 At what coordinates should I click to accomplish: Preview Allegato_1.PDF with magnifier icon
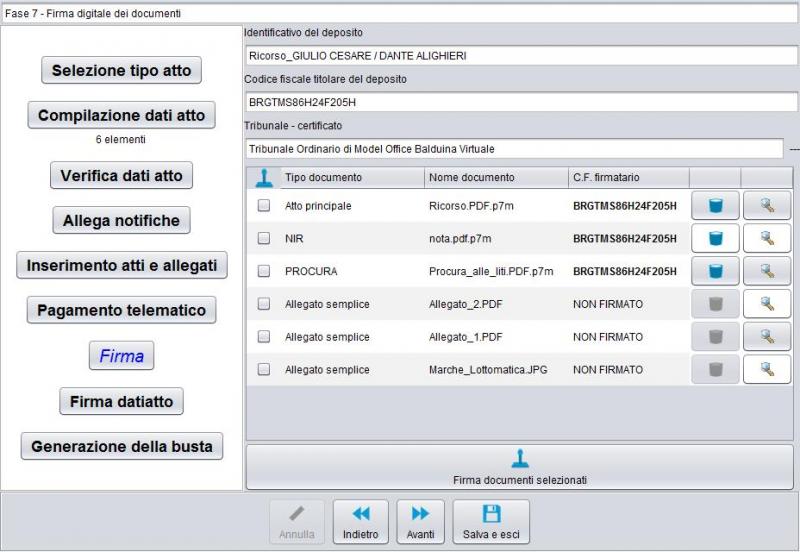pyautogui.click(x=767, y=337)
